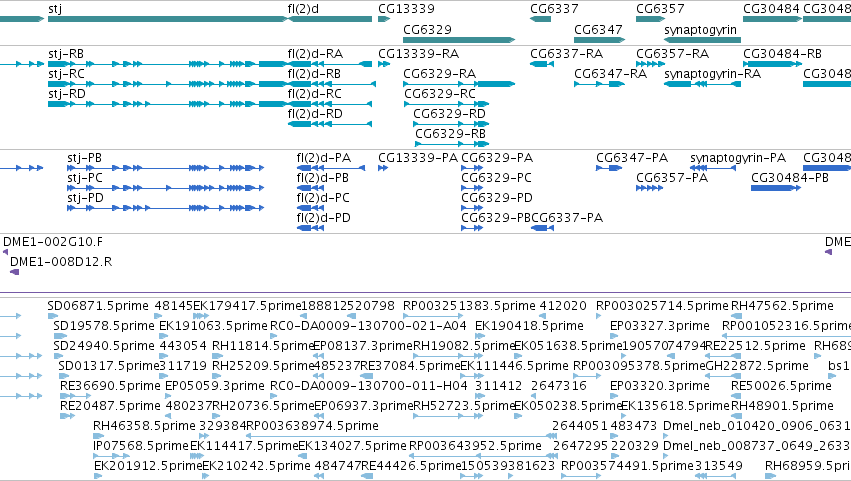Click transcript CG6337-RA
Image resolution: width=851 pixels, height=481 pixels.
pyautogui.click(x=567, y=54)
